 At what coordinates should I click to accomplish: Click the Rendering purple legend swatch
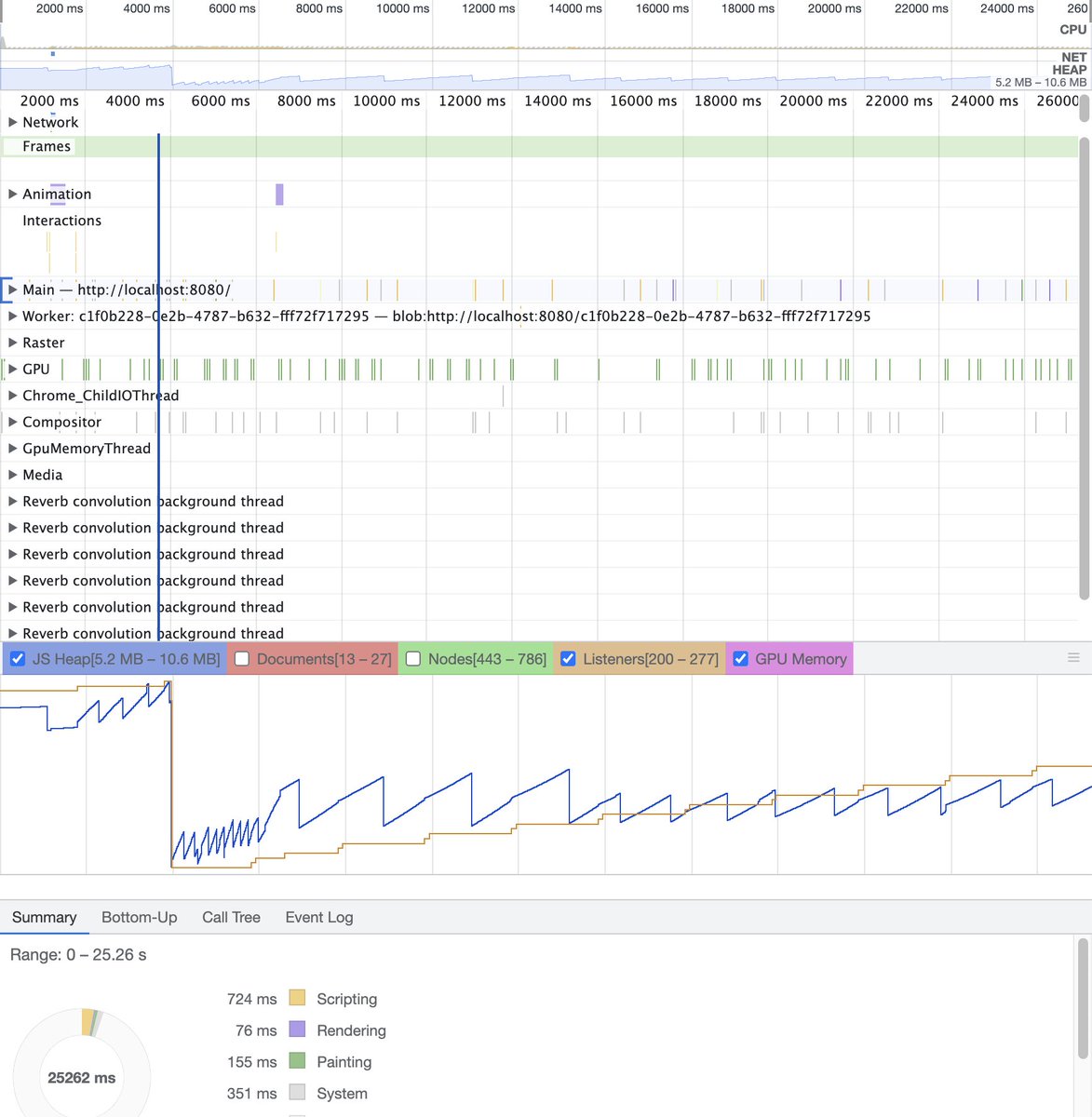[297, 1030]
